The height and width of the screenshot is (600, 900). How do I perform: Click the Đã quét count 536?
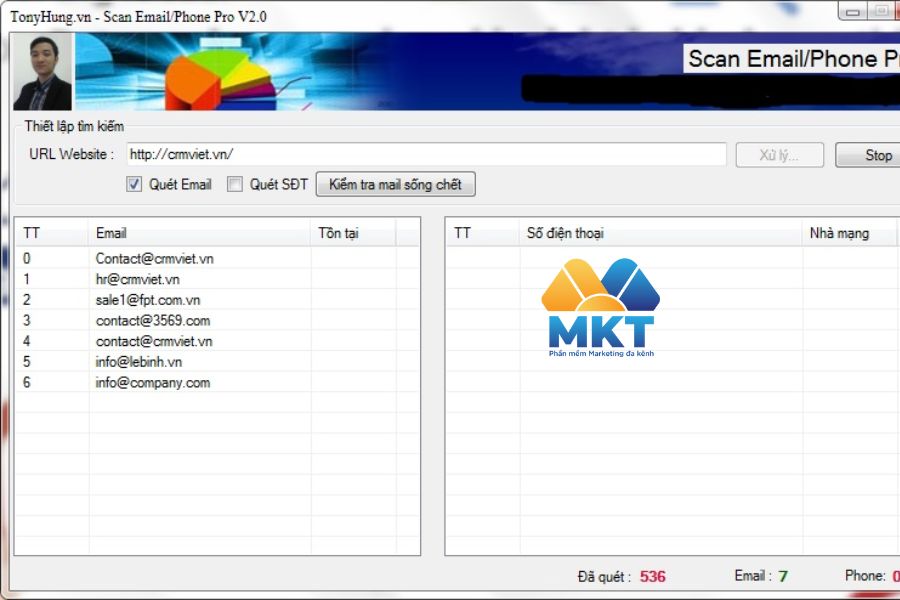(653, 576)
